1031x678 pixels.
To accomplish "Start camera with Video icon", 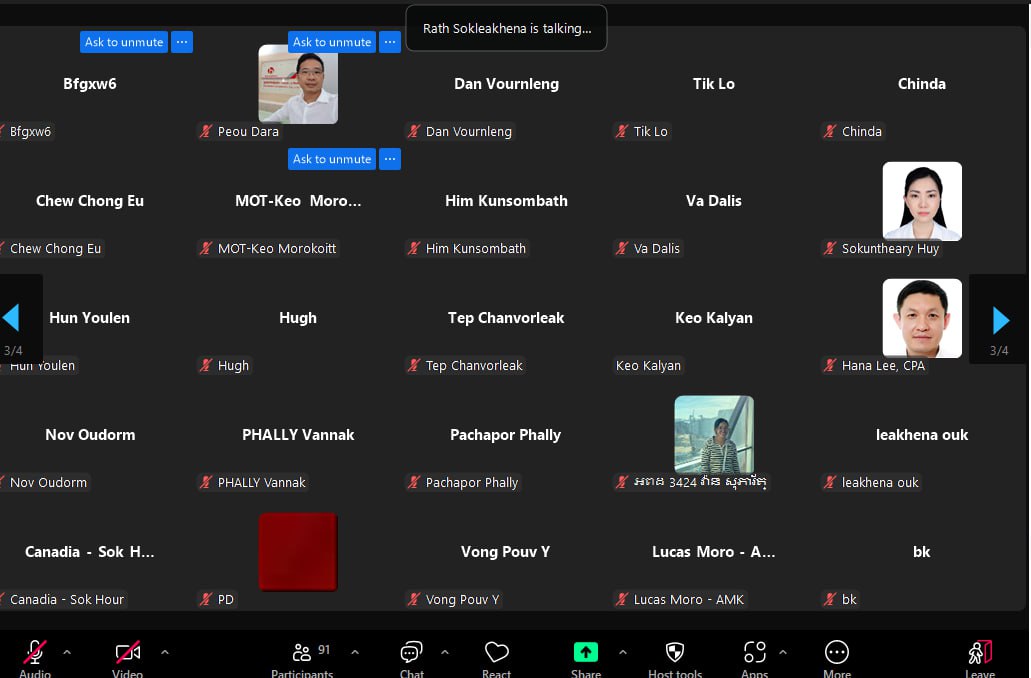I will (x=128, y=652).
